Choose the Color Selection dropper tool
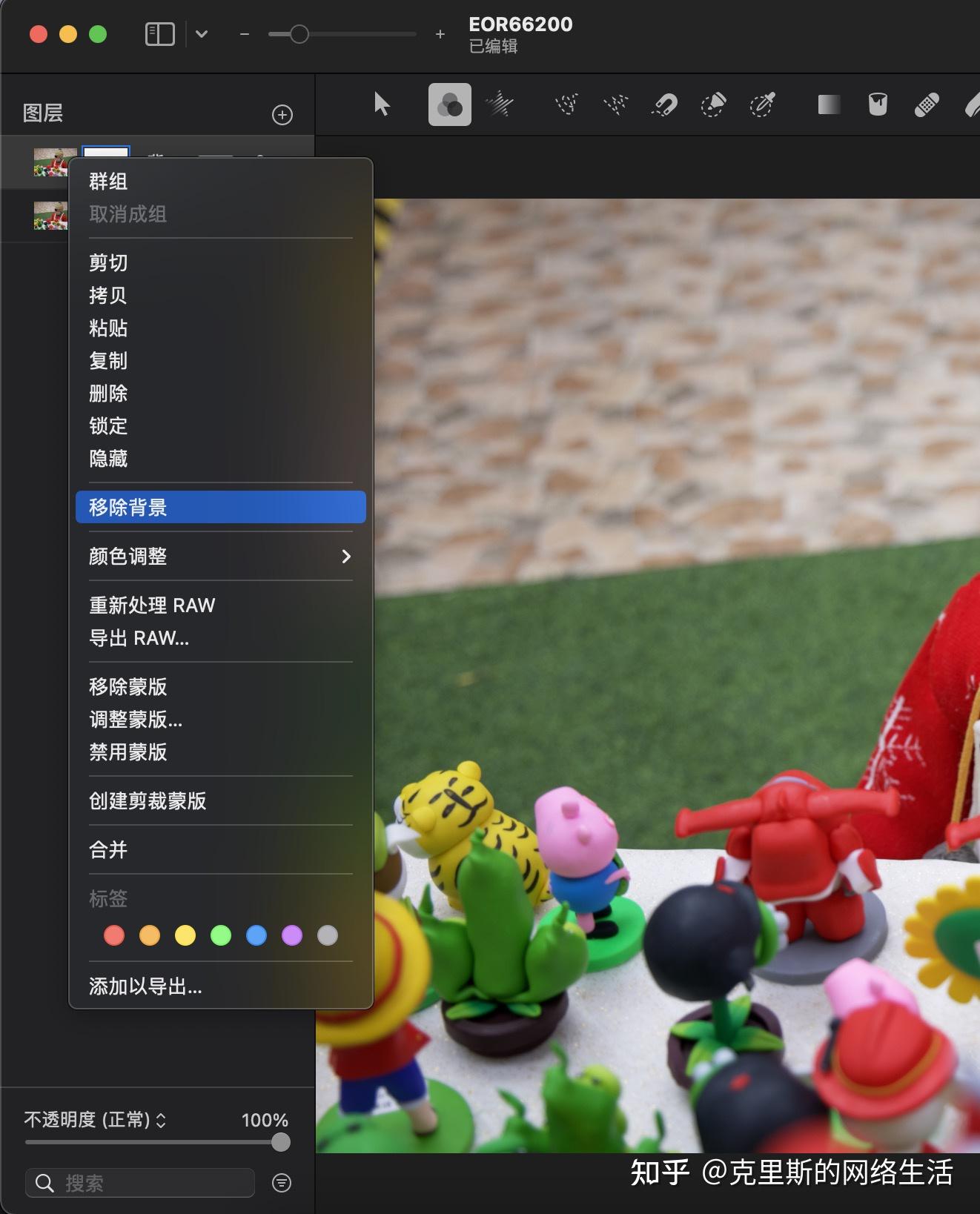The image size is (980, 1214). pyautogui.click(x=762, y=105)
